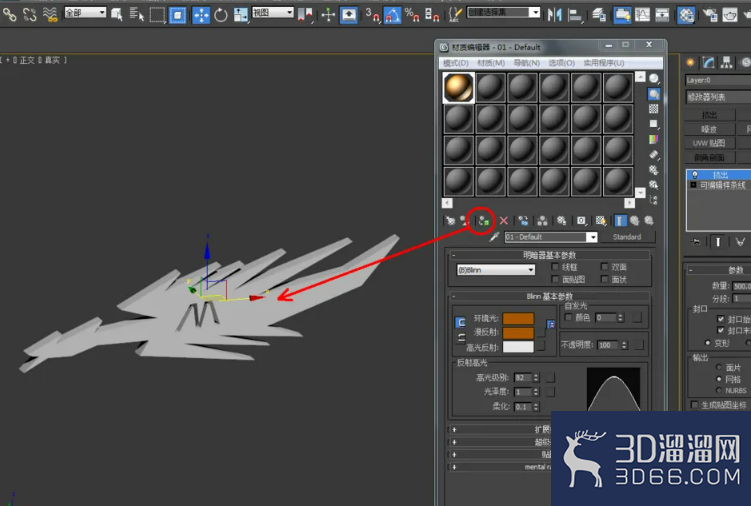Click the 挤出 modifier button
The image size is (751, 506).
[x=709, y=115]
